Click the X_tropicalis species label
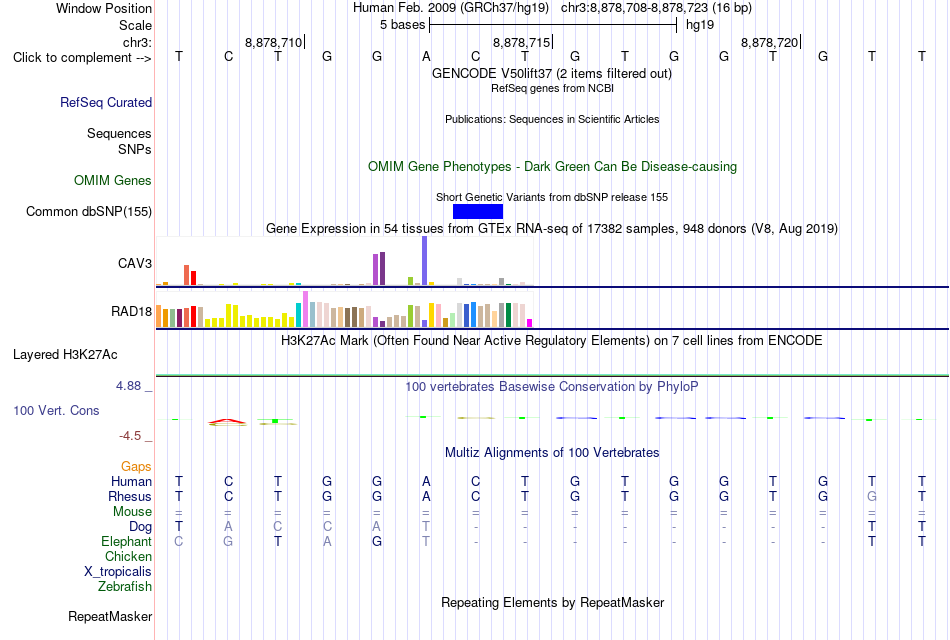The width and height of the screenshot is (950, 640). (118, 572)
